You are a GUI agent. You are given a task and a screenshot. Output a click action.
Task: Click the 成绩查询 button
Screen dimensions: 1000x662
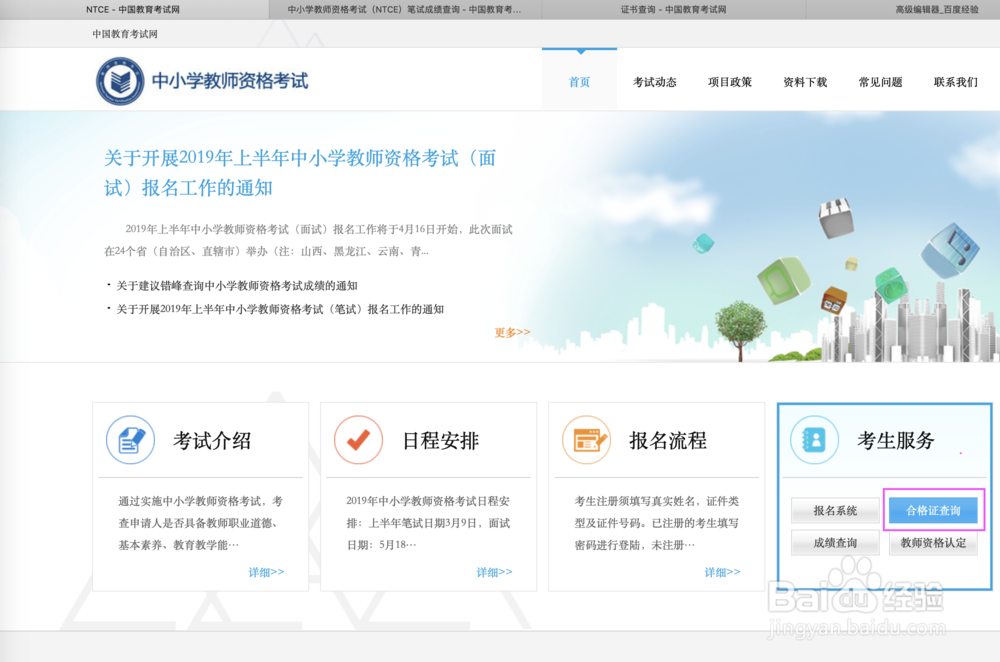point(835,543)
